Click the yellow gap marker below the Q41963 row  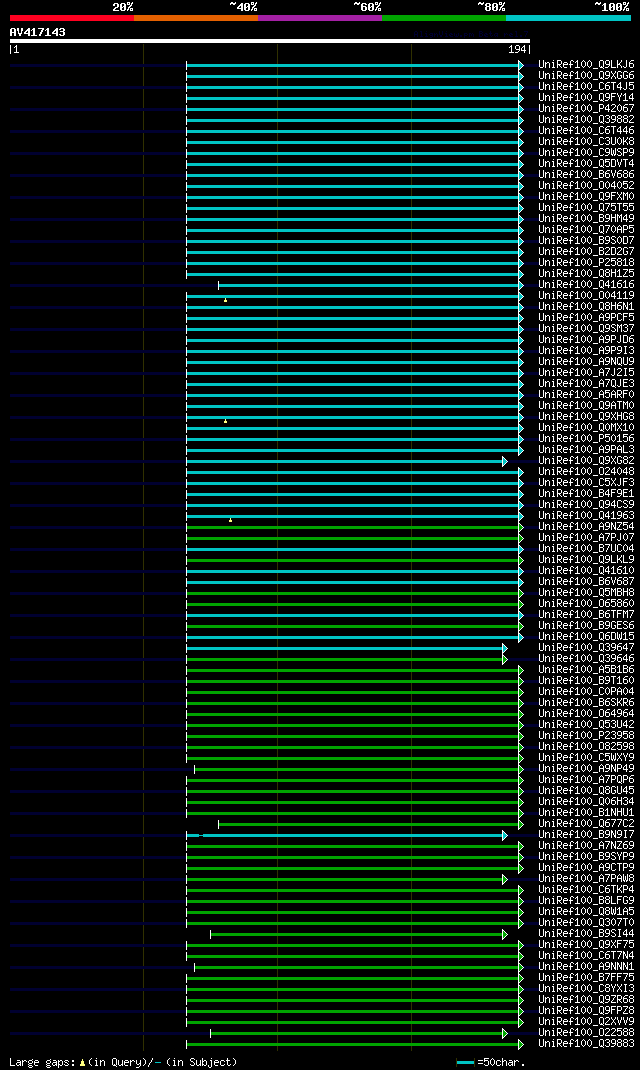tap(231, 520)
